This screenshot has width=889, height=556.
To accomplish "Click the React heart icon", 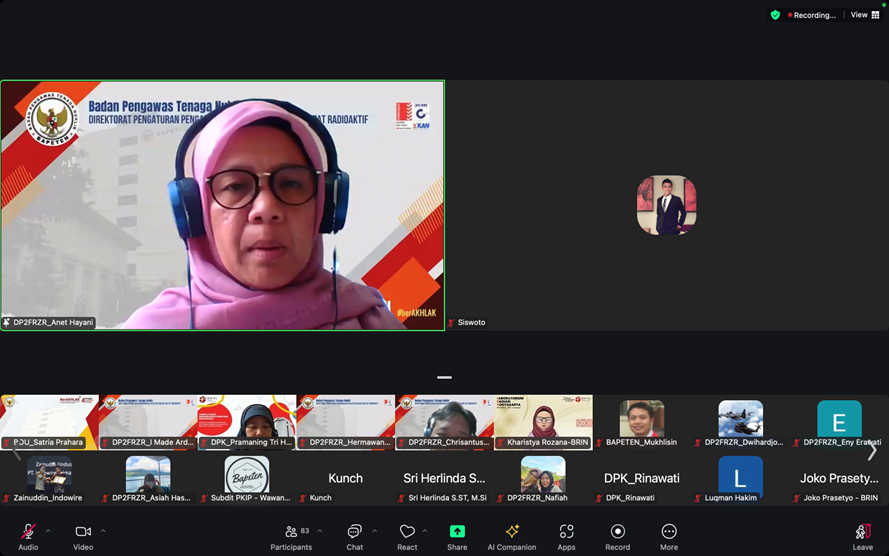I will pyautogui.click(x=407, y=536).
